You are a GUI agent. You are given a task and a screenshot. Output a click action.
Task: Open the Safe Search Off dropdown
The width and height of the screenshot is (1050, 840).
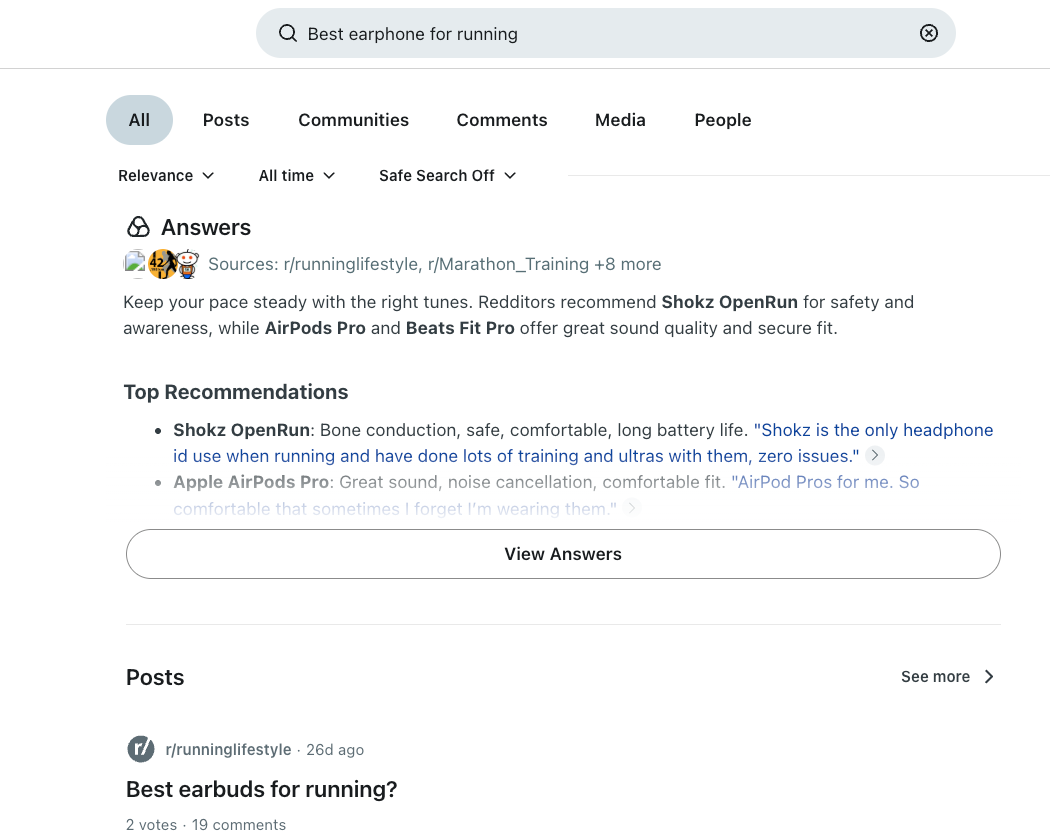[x=447, y=175]
